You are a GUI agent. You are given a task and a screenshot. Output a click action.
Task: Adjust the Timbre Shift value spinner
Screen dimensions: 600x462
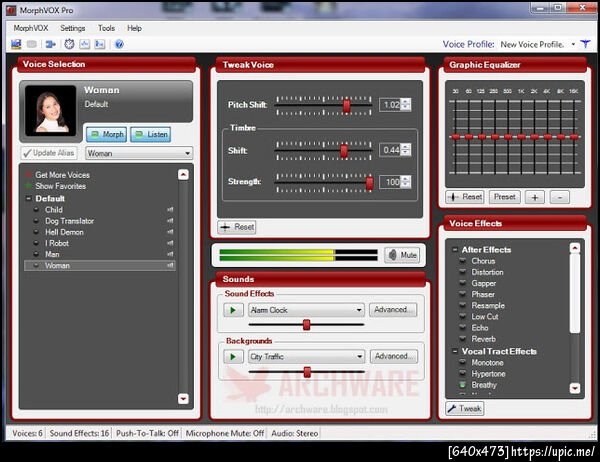click(x=406, y=150)
